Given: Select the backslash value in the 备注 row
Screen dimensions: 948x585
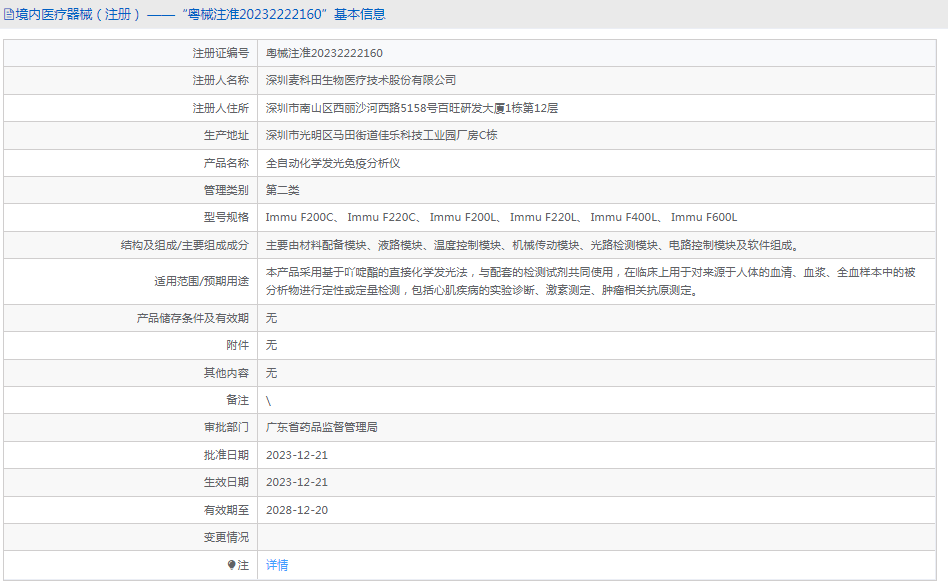Looking at the screenshot, I should click(x=268, y=401).
